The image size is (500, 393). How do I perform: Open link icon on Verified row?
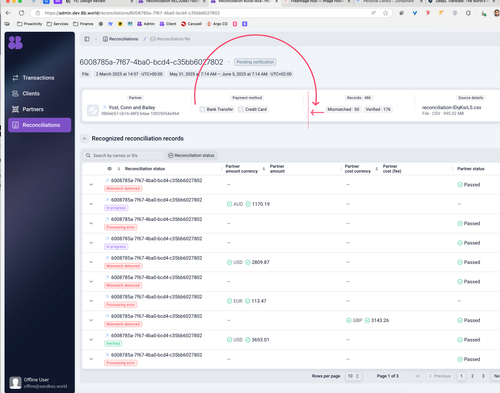(x=107, y=335)
